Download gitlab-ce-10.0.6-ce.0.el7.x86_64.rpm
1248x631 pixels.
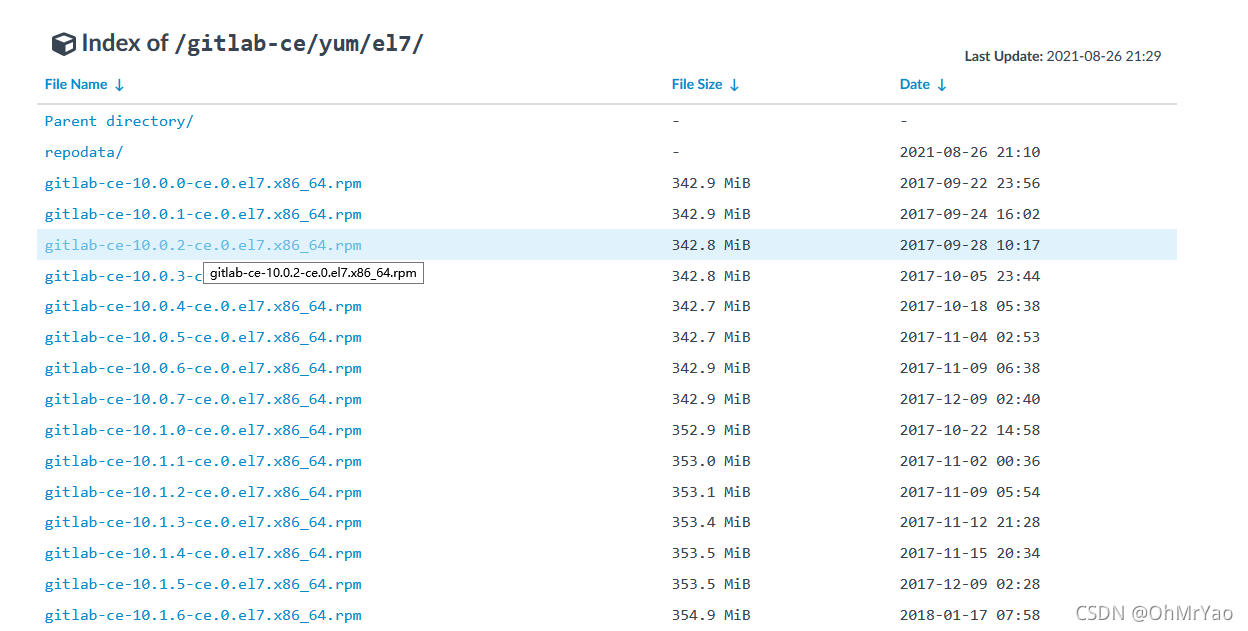203,368
